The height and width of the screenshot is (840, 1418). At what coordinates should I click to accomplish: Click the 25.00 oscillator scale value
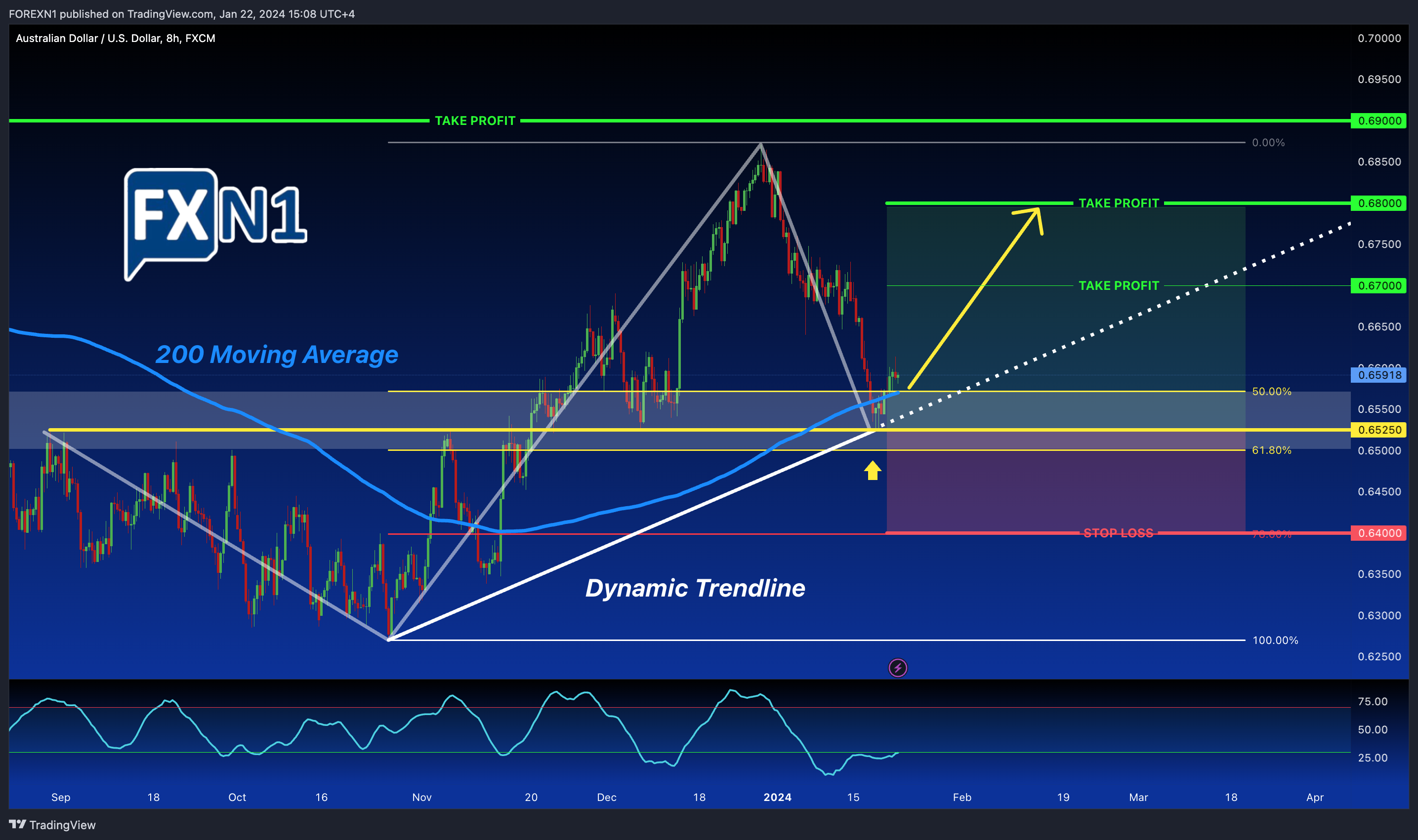(1373, 758)
